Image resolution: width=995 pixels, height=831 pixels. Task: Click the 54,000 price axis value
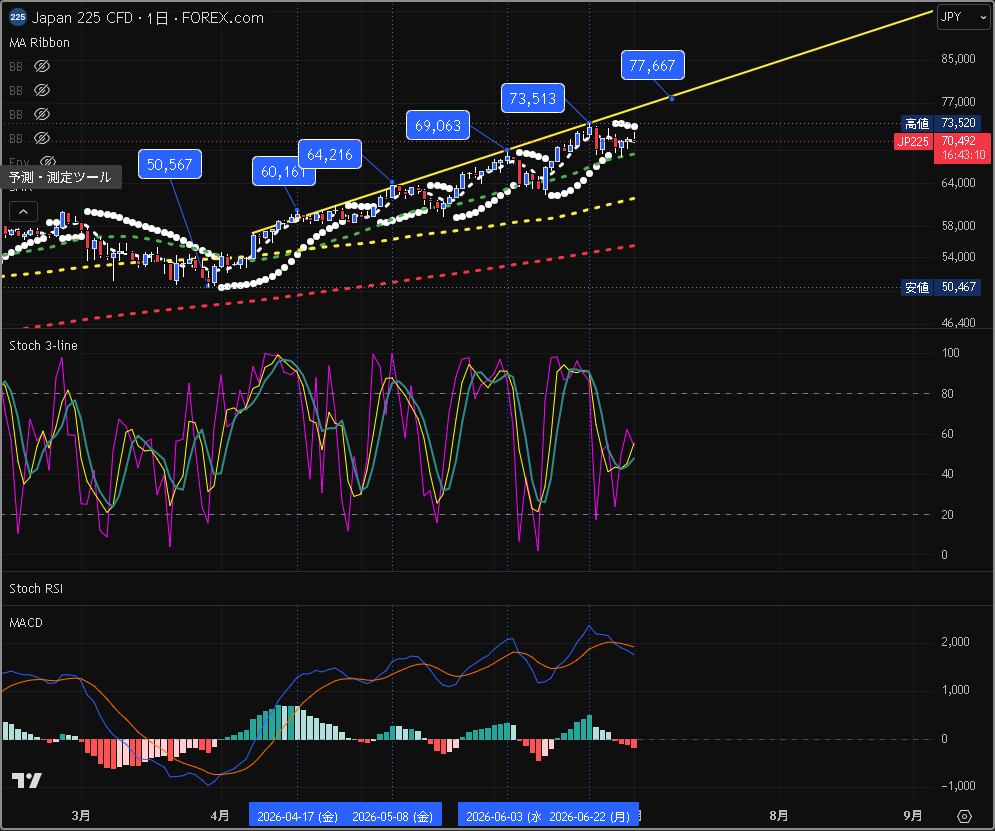pyautogui.click(x=958, y=257)
